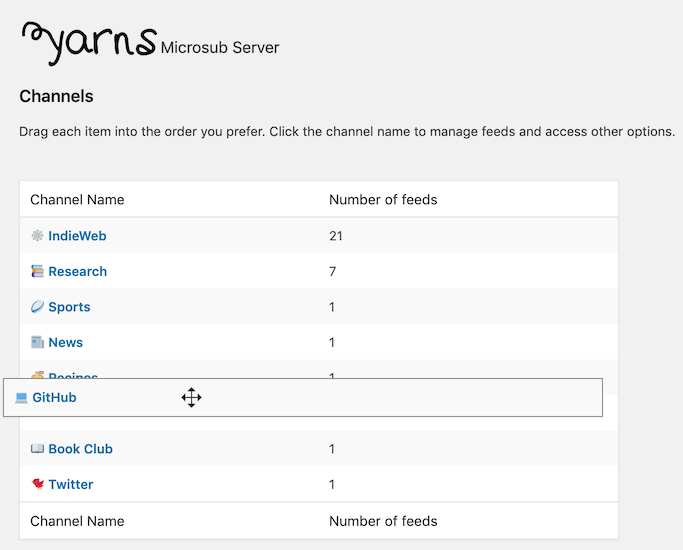Open the Twitter channel link

[71, 484]
